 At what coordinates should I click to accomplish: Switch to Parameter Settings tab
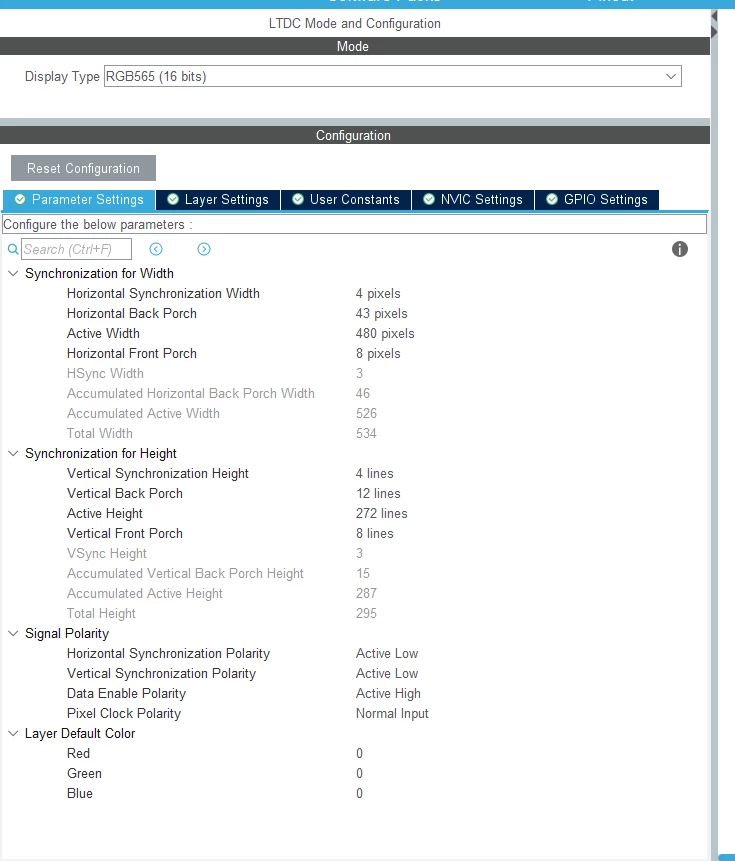pos(79,199)
